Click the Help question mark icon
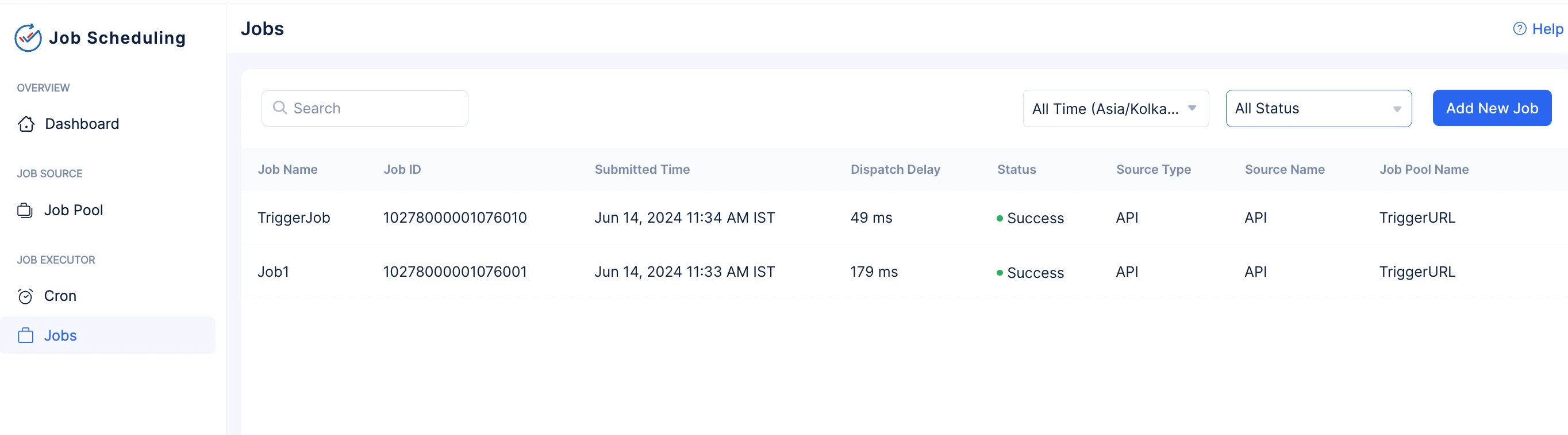Viewport: 1568px width, 435px height. coord(1519,29)
